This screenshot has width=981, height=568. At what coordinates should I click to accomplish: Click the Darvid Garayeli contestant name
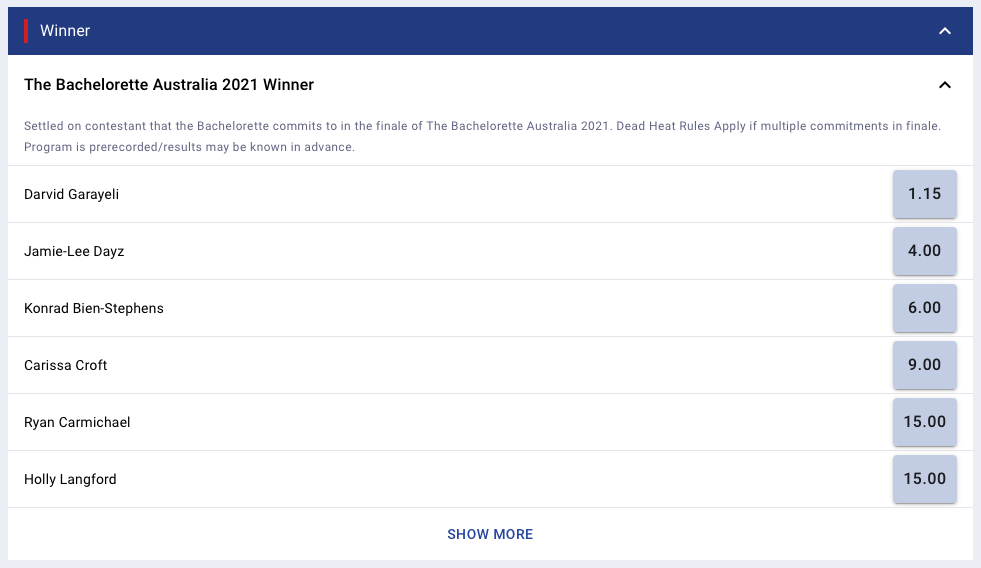pos(71,194)
